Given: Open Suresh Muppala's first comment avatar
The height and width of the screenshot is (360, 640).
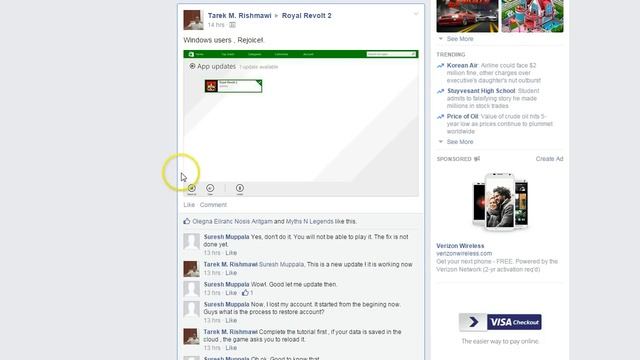Looking at the screenshot, I should pos(191,241).
